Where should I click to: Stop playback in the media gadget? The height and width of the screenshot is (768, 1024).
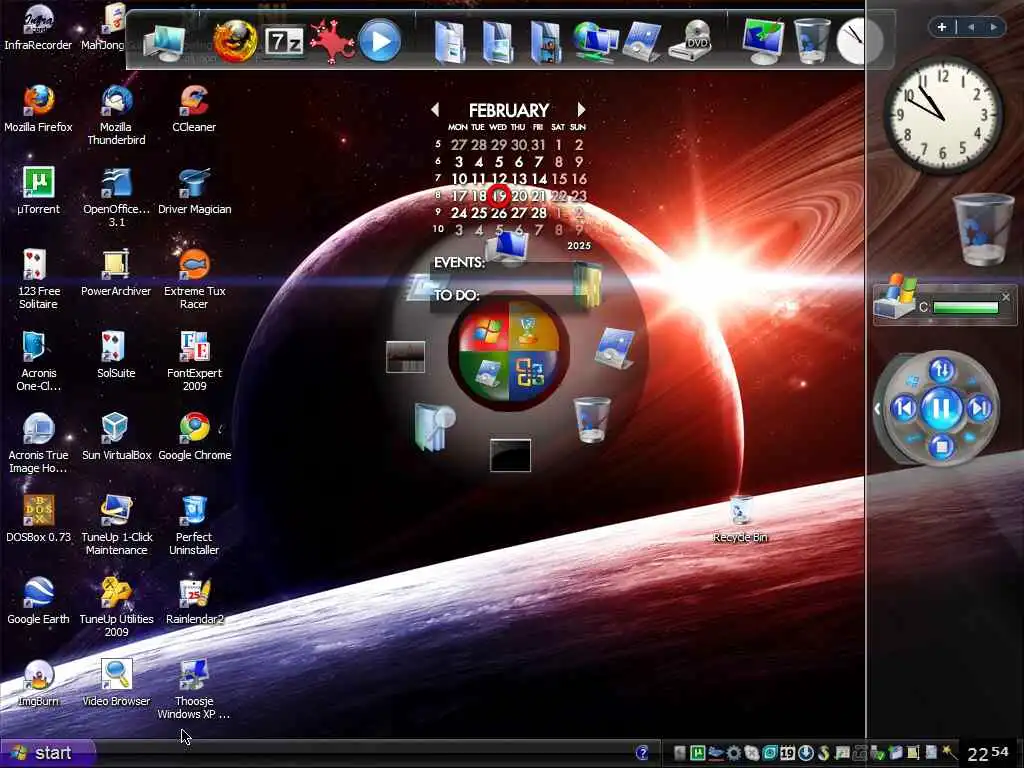point(941,447)
